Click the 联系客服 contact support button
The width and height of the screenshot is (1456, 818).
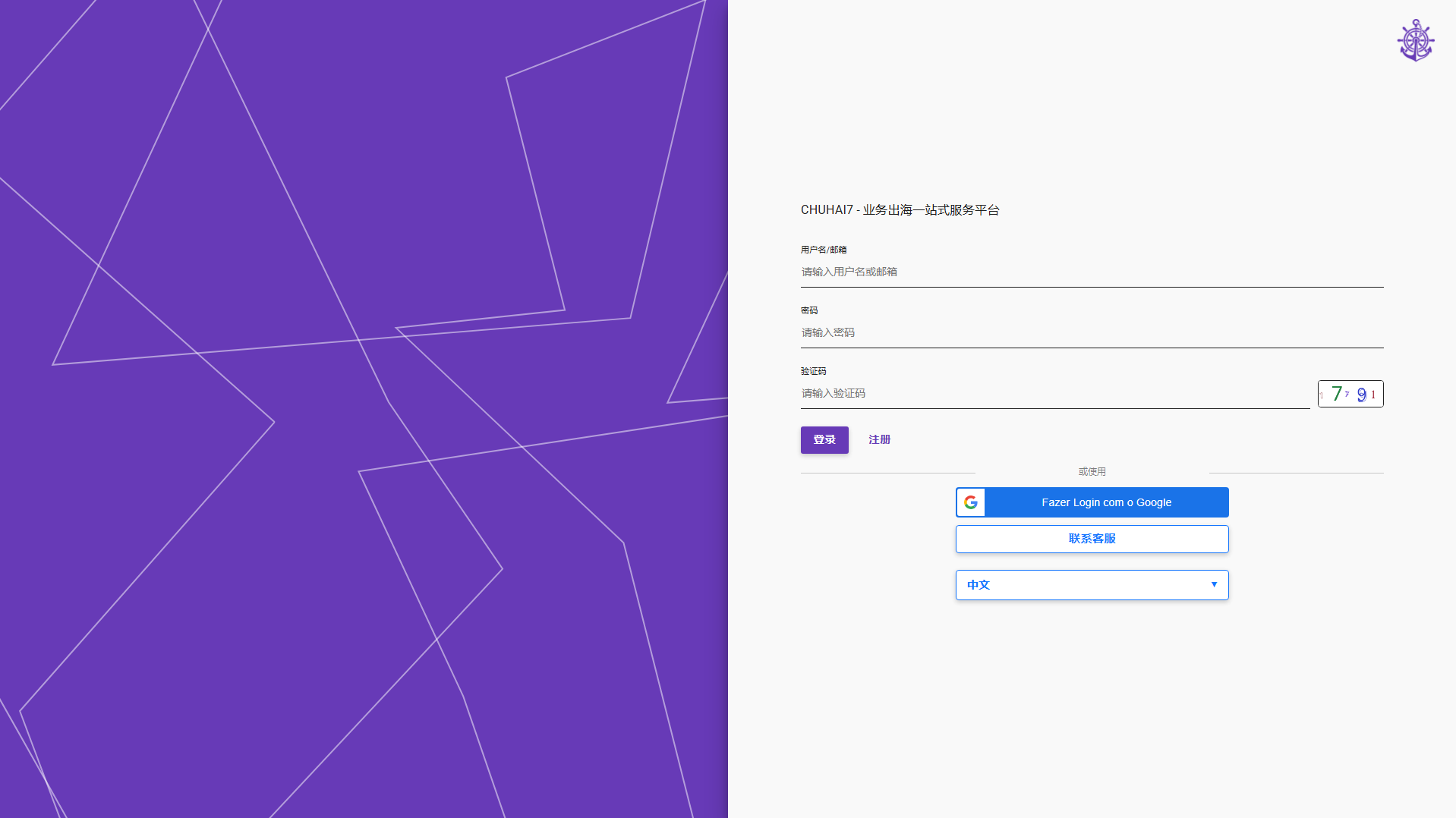(1092, 539)
